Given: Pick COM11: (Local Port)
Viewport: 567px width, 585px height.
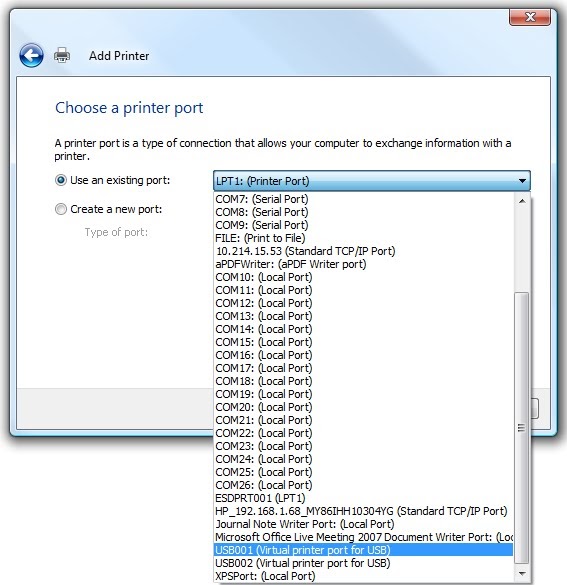Looking at the screenshot, I should 364,290.
